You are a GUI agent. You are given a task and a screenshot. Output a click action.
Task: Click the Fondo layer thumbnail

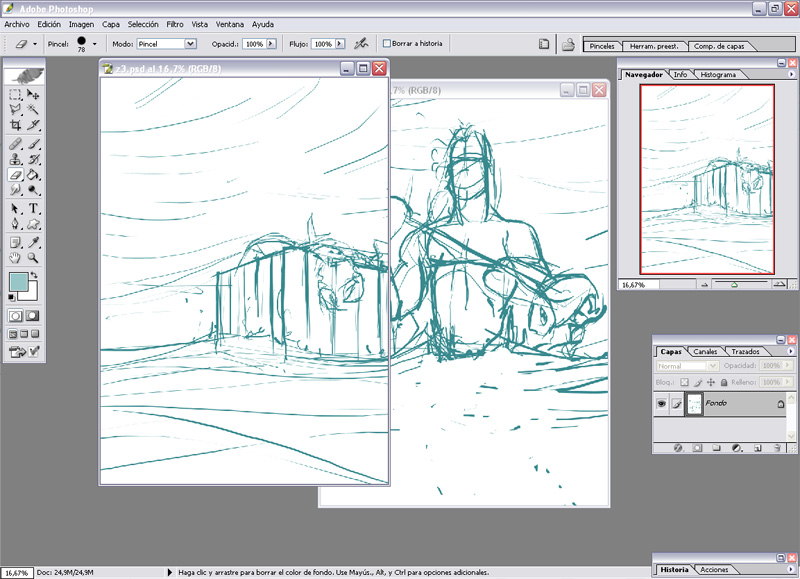coord(694,405)
